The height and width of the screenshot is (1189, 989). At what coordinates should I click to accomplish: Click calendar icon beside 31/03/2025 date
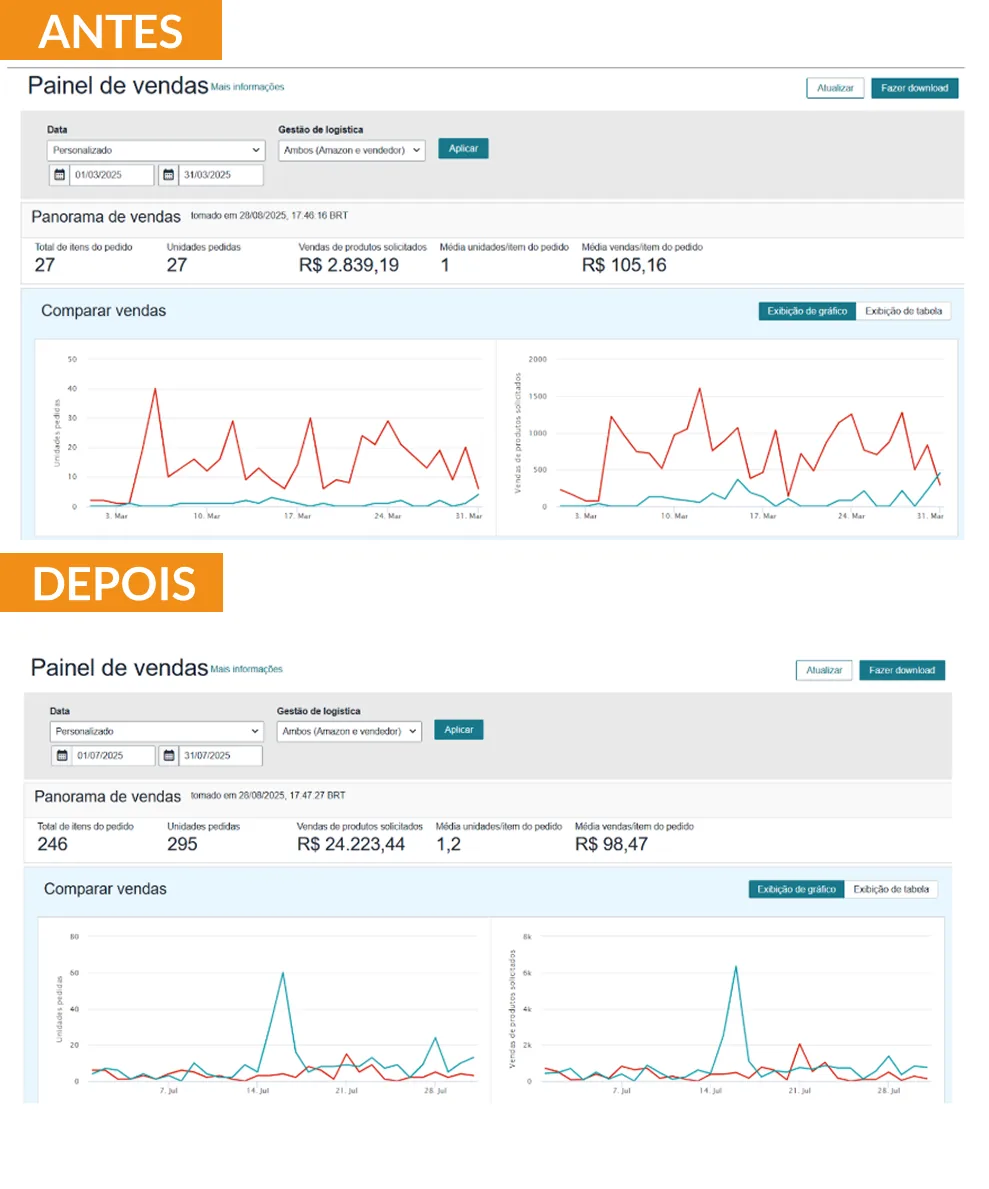168,175
